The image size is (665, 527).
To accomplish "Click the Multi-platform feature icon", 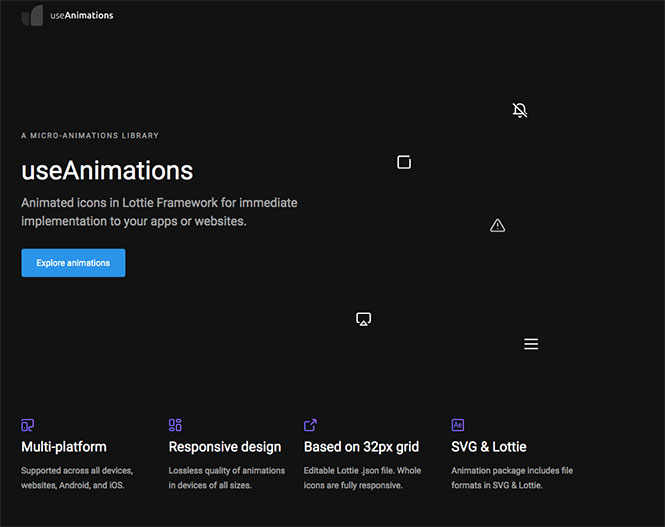I will point(28,425).
